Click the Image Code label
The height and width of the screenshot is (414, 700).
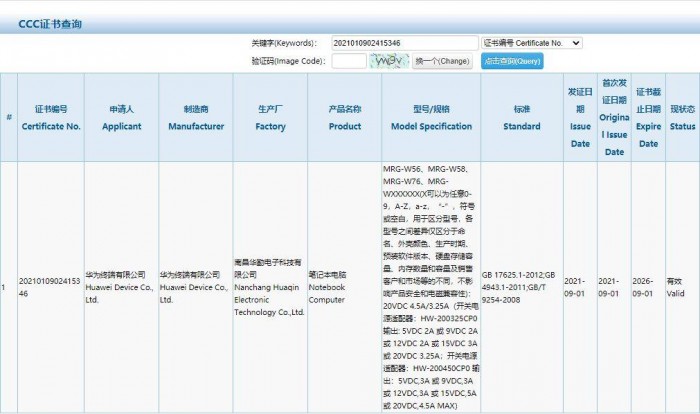point(288,61)
